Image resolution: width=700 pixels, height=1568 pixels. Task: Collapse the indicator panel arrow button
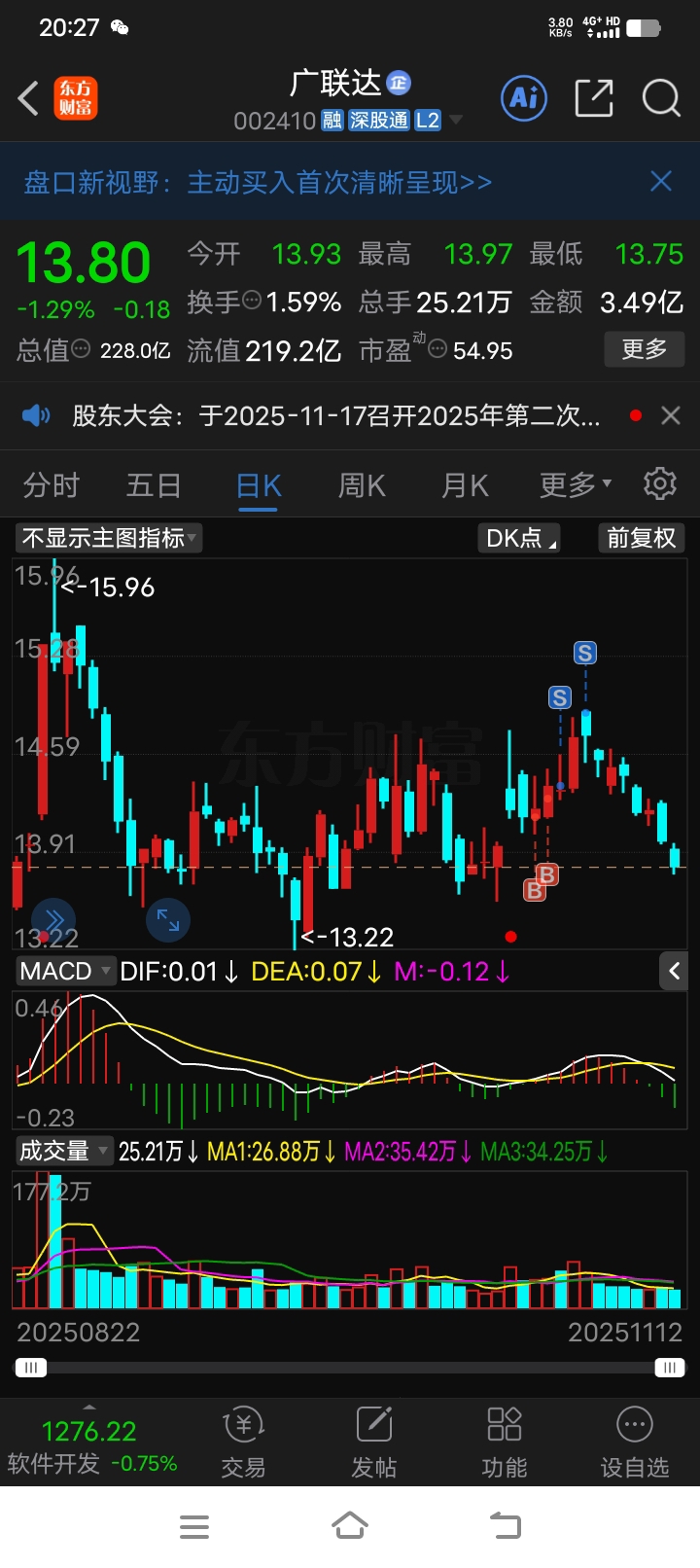(674, 971)
